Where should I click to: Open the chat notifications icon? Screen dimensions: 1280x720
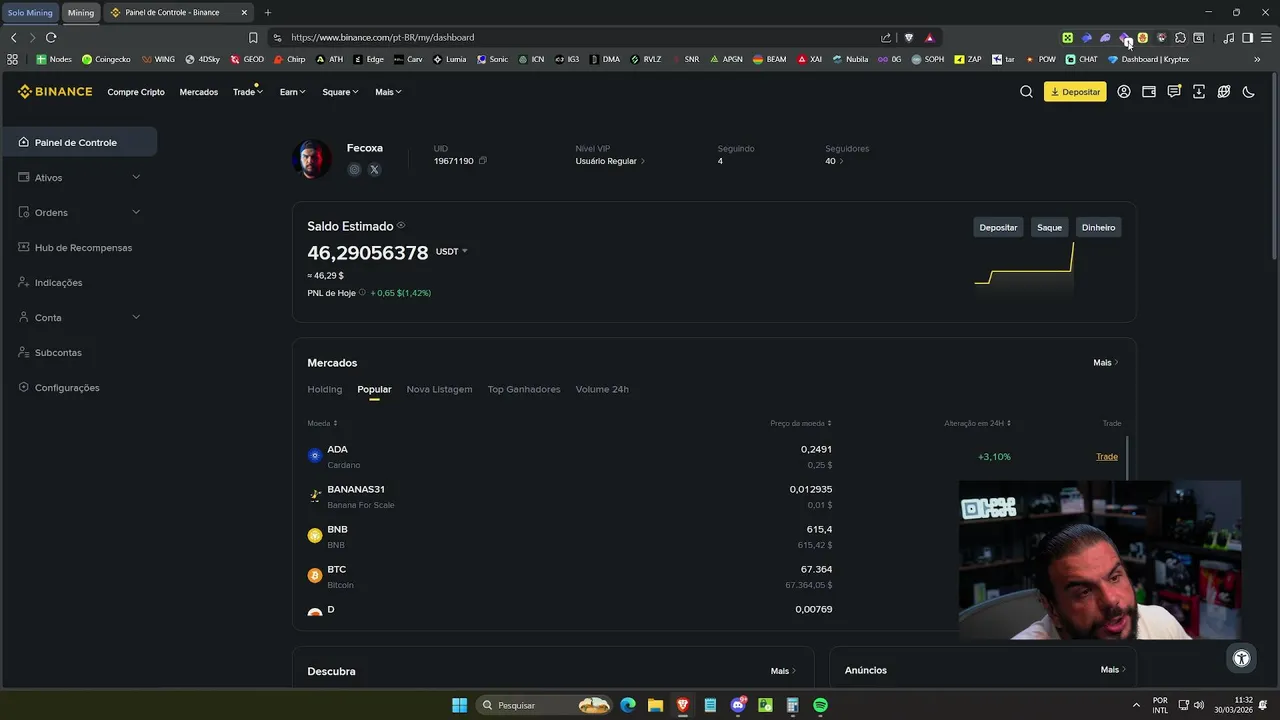point(1174,92)
